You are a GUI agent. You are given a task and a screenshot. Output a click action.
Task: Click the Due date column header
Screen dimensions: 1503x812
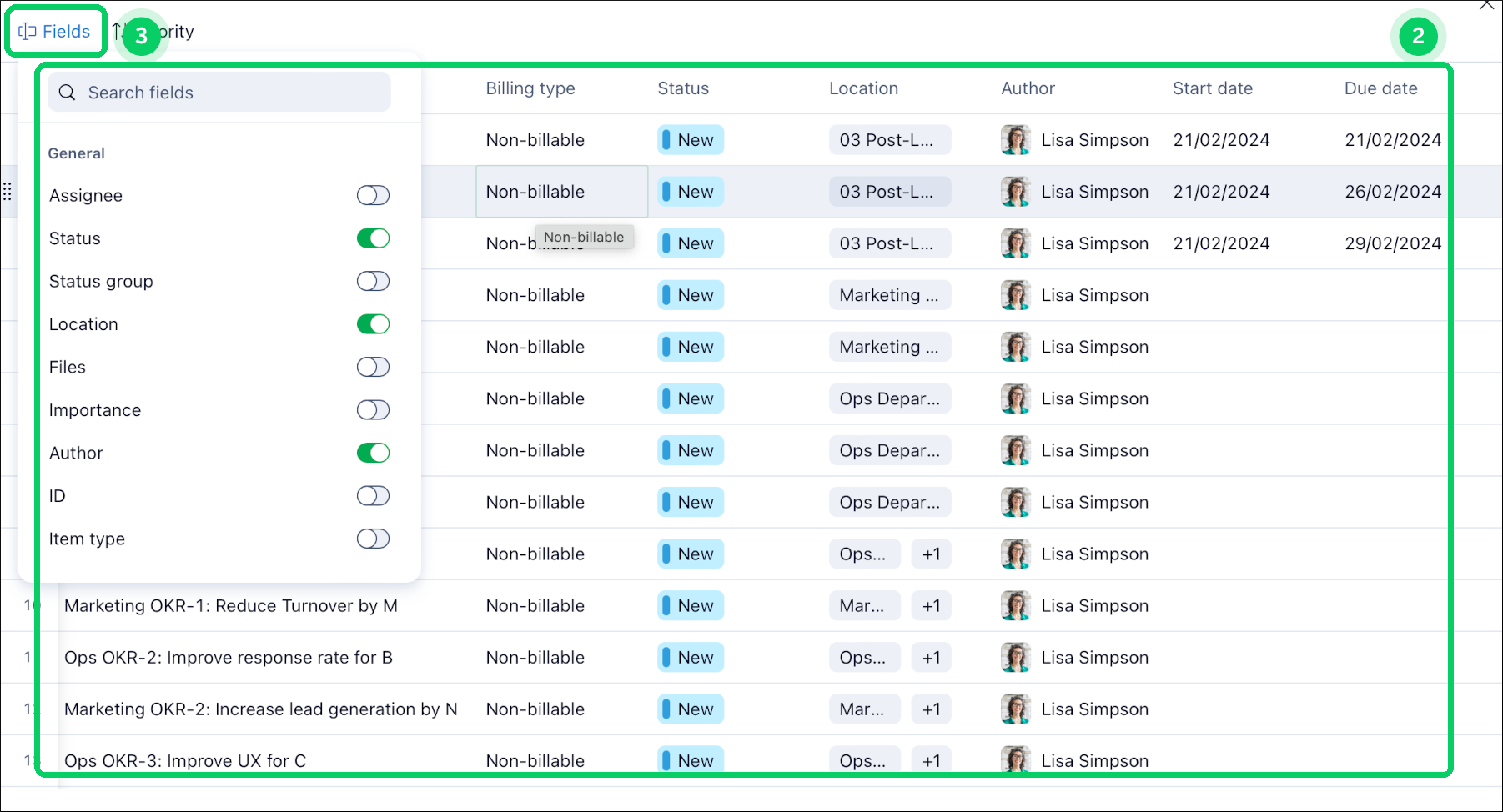tap(1380, 88)
